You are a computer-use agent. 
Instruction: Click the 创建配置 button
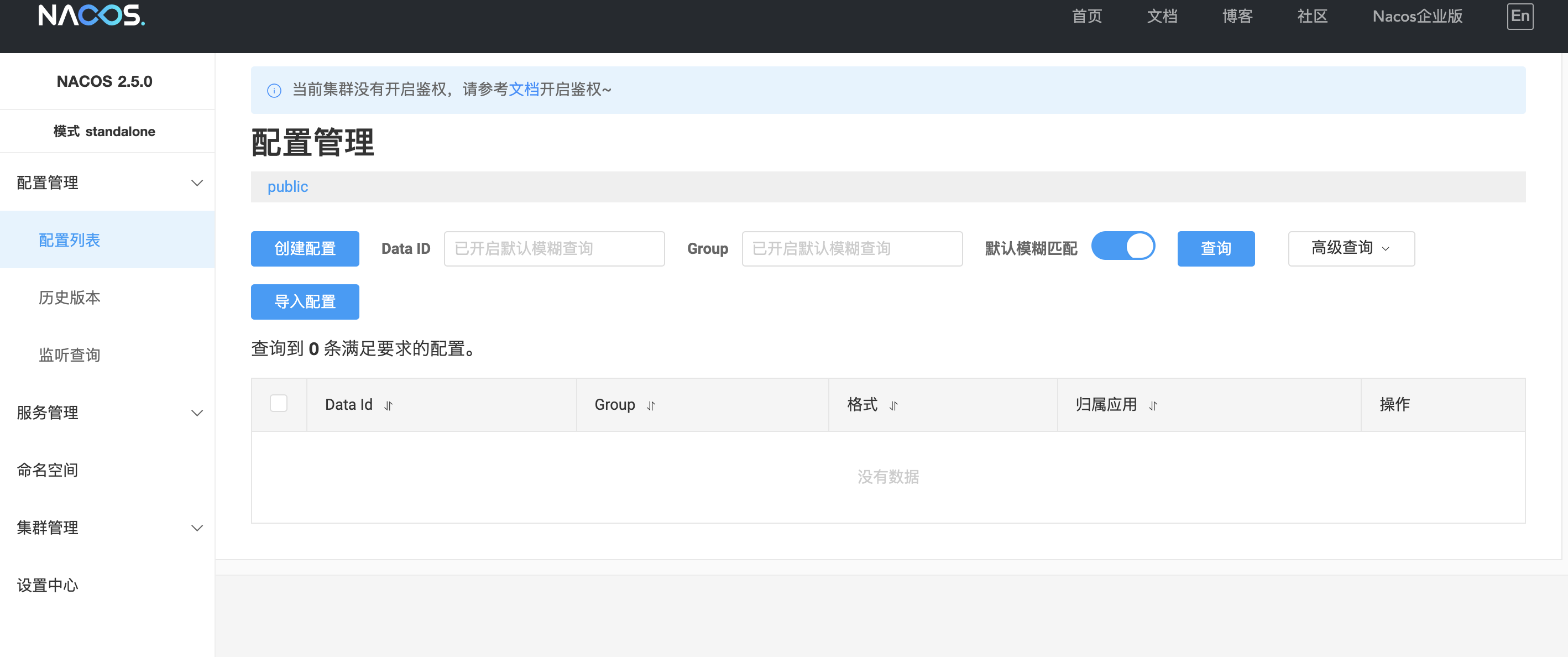304,248
